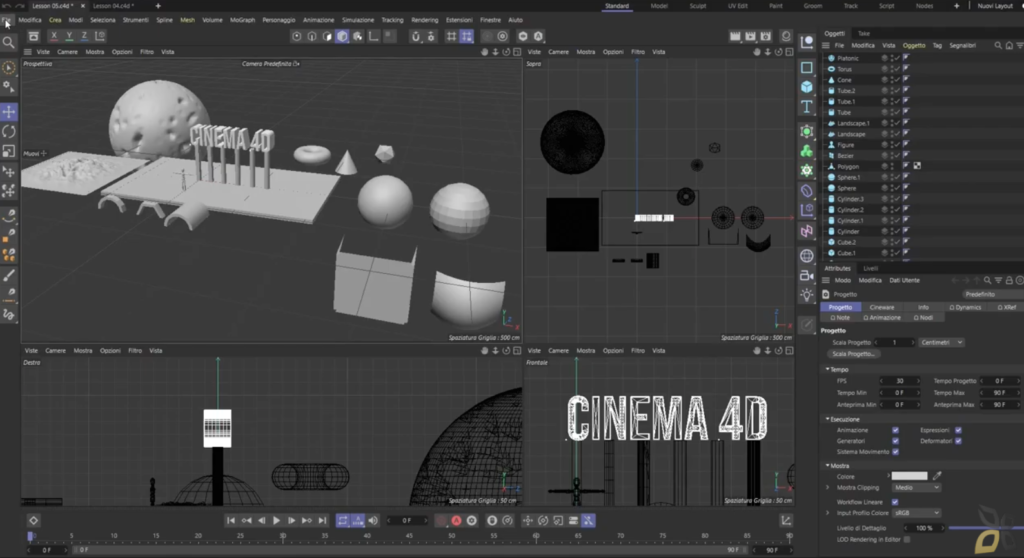
Task: Switch to the Cineware tab
Action: [x=882, y=307]
